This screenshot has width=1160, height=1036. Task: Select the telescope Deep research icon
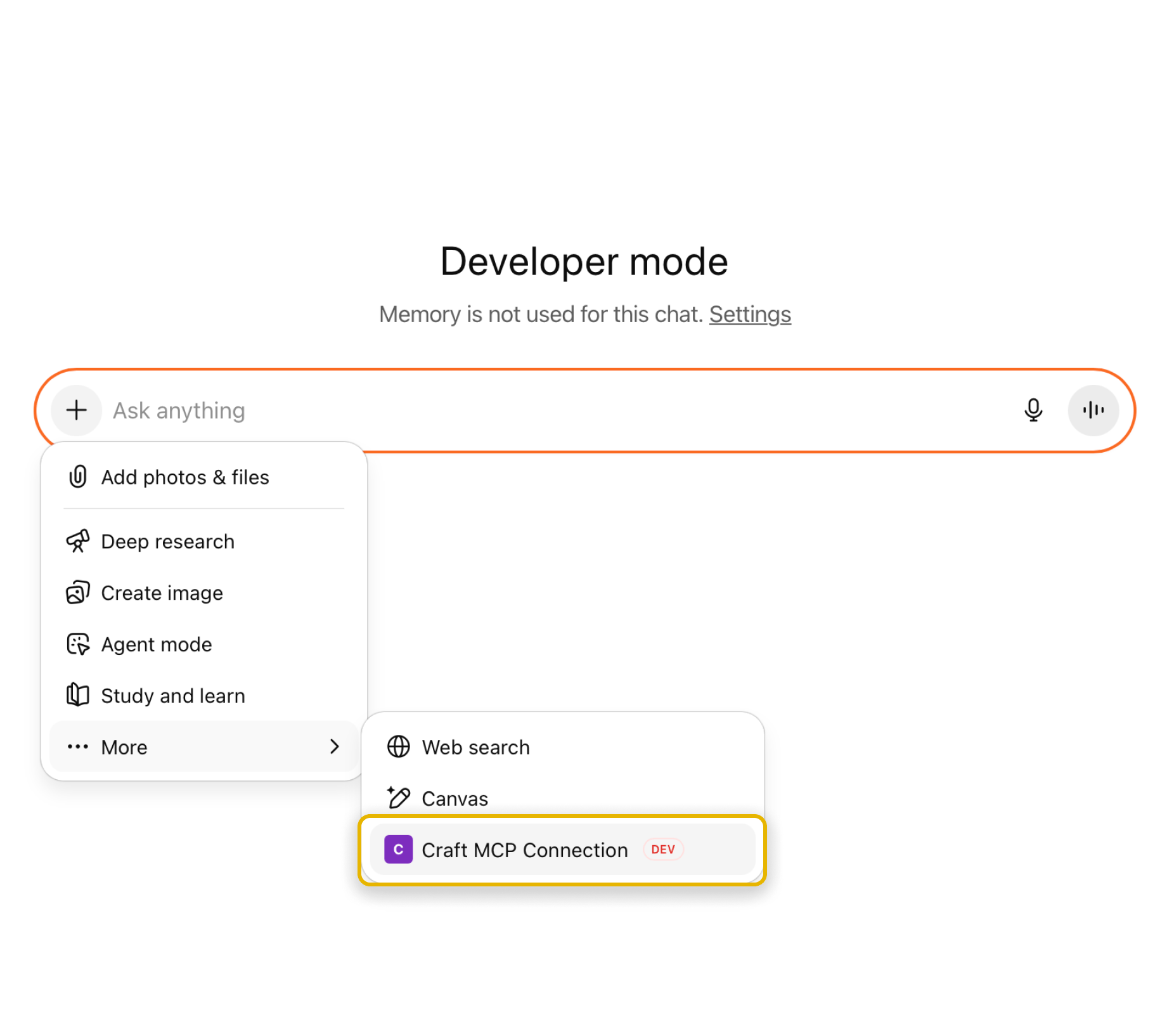(x=79, y=541)
